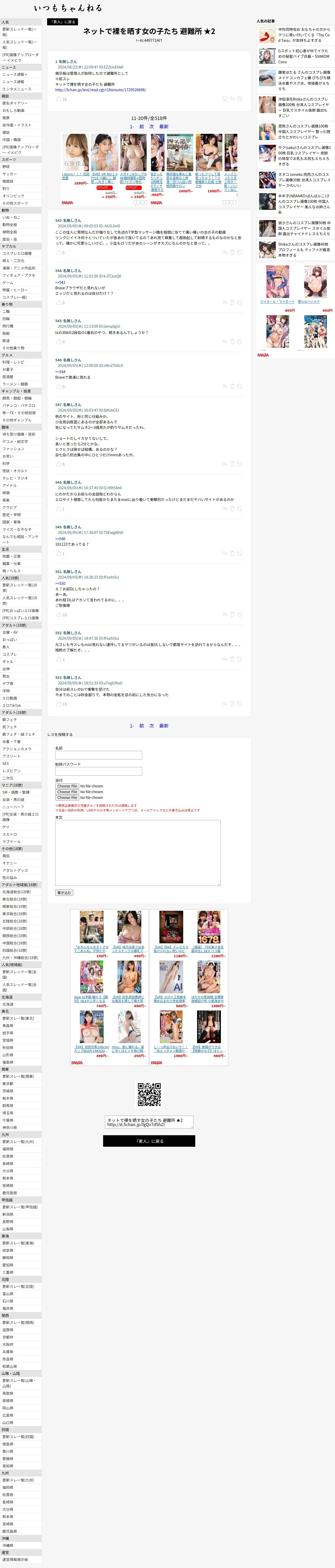Image resolution: width=335 pixels, height=1568 pixels.
Task: Like post 548 with the thumbs-up icon
Action: tap(59, 509)
